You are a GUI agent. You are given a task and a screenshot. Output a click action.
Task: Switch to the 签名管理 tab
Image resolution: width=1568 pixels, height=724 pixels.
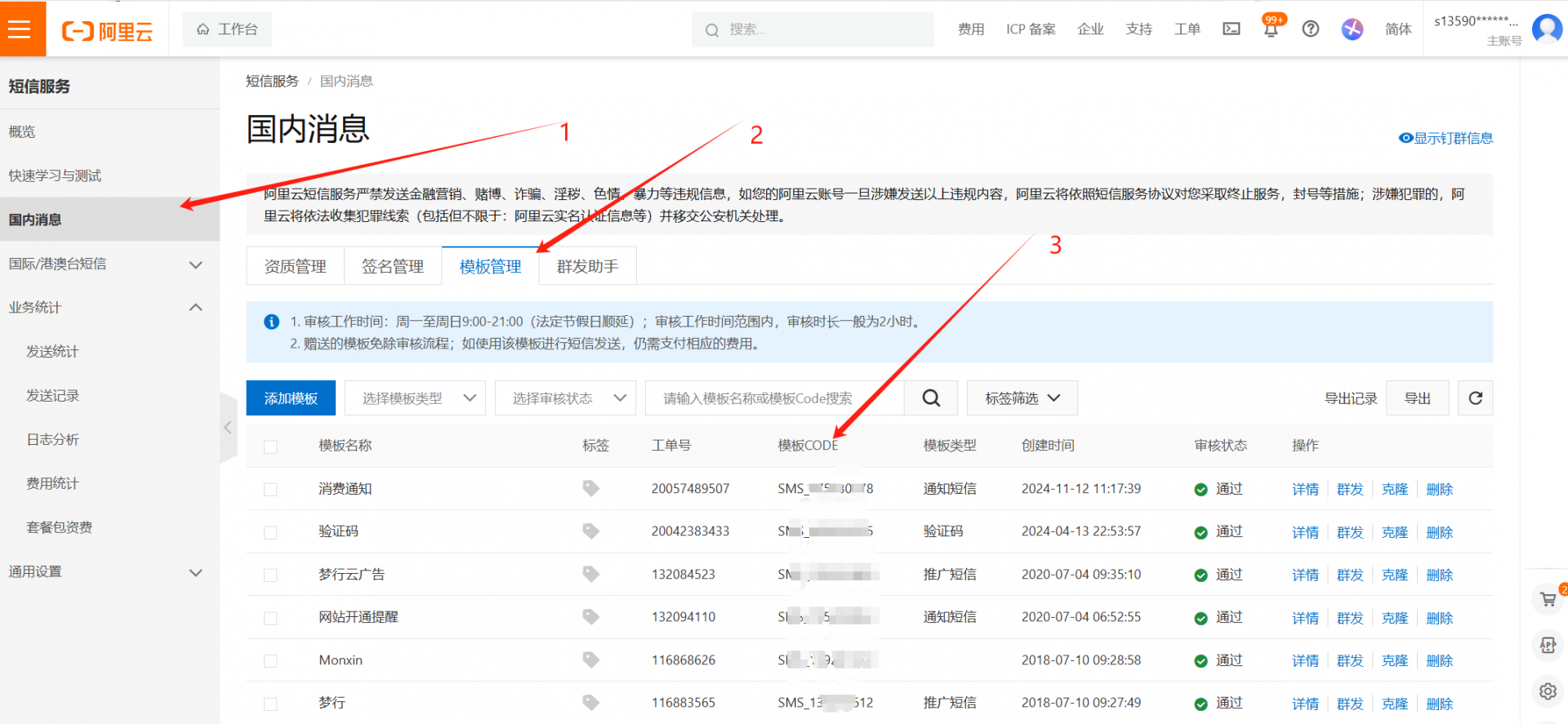point(393,266)
